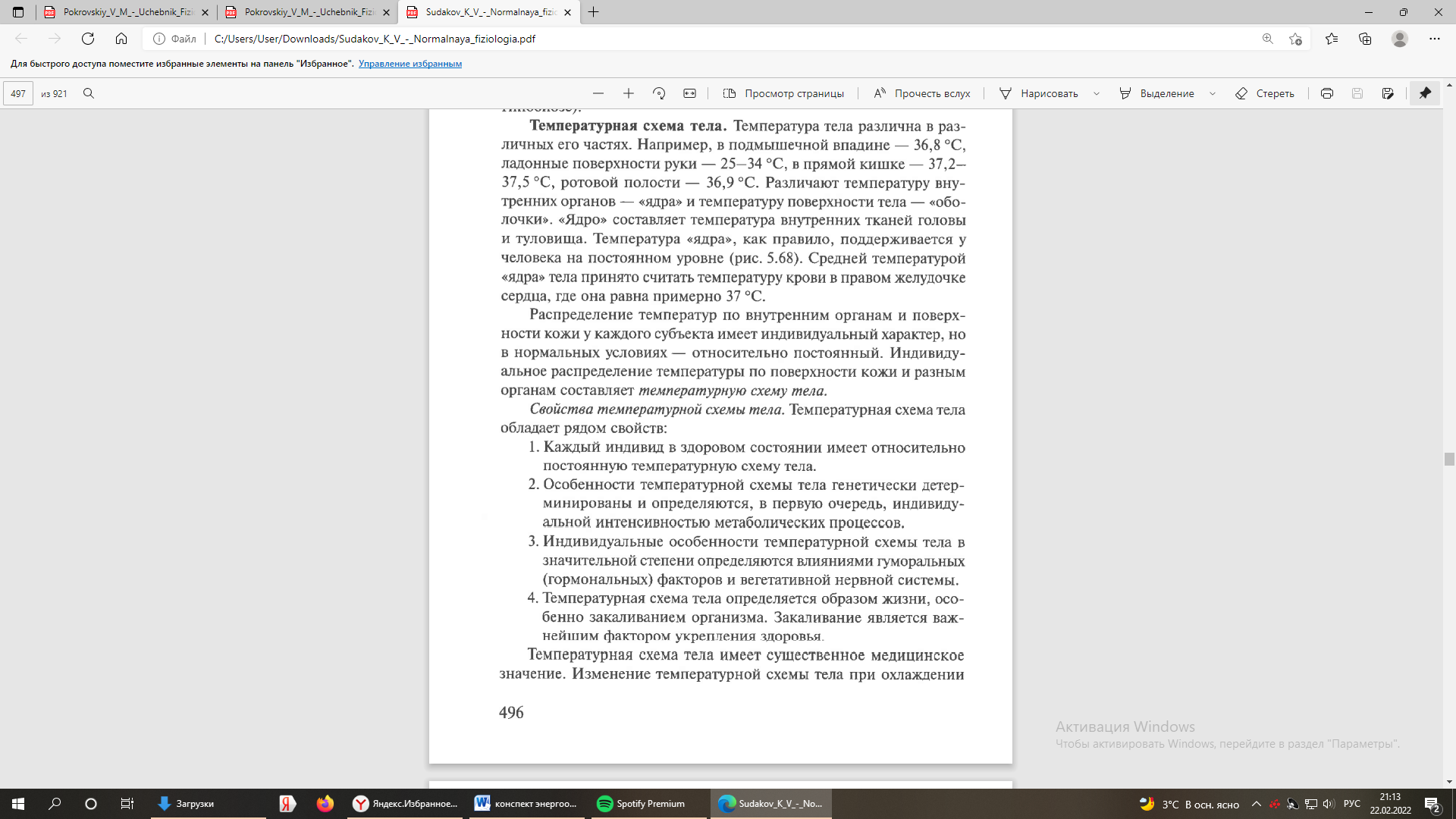Open Collections panel
1456x819 pixels.
[x=1365, y=39]
